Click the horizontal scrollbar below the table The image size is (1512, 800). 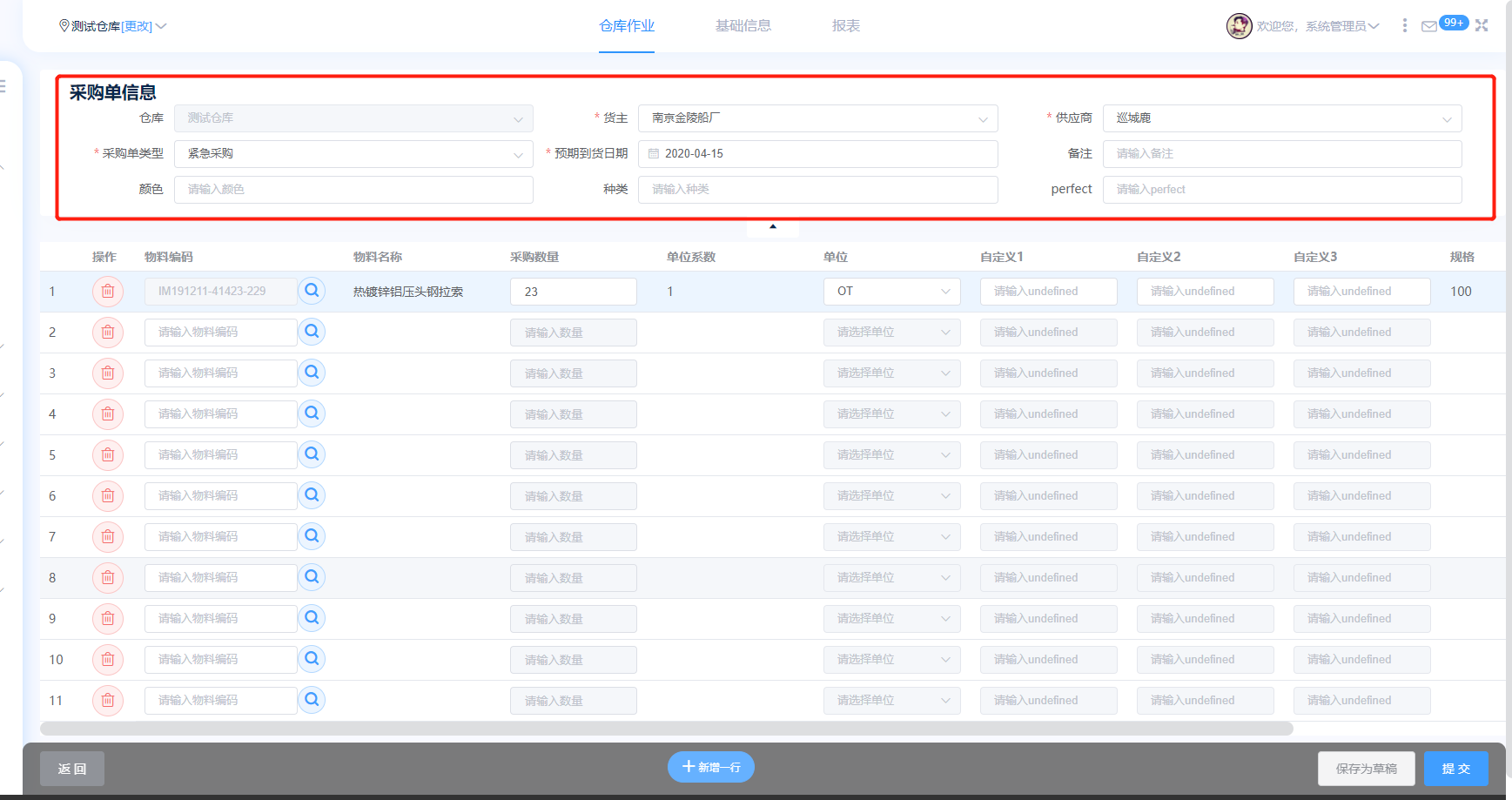pos(666,729)
